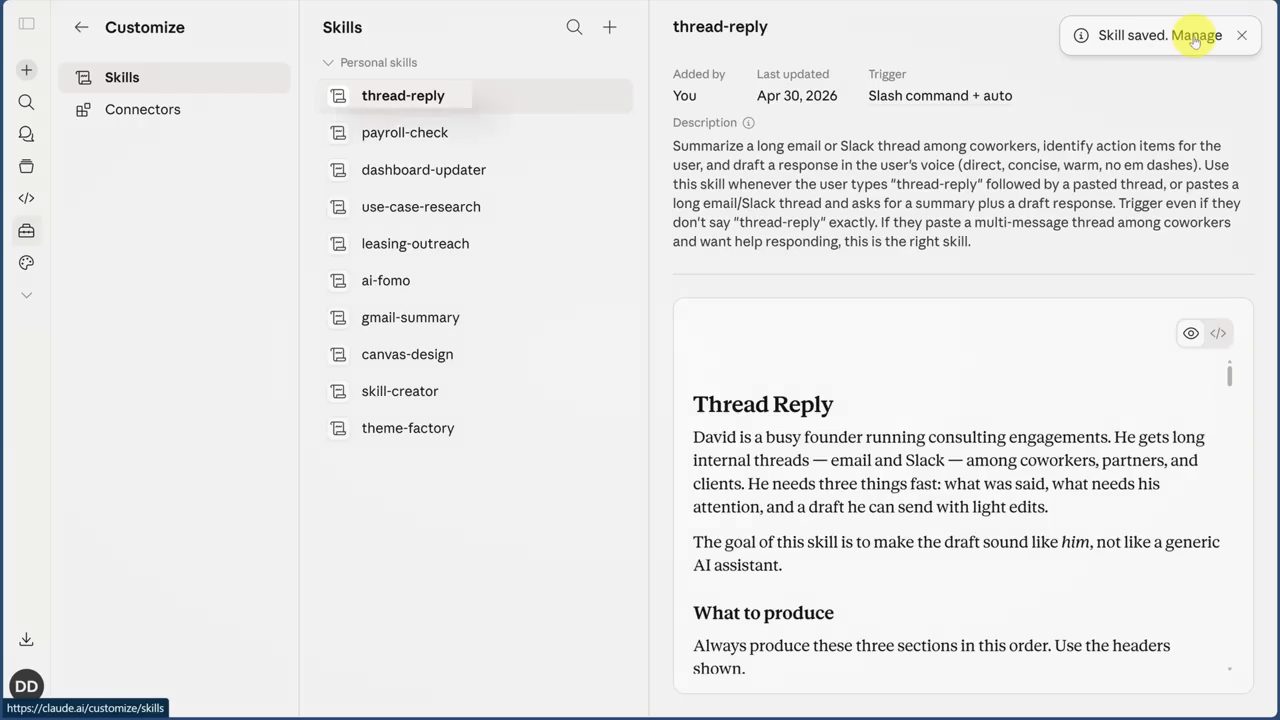This screenshot has height=720, width=1280.
Task: Click the info icon in saved toast
Action: (x=1081, y=35)
